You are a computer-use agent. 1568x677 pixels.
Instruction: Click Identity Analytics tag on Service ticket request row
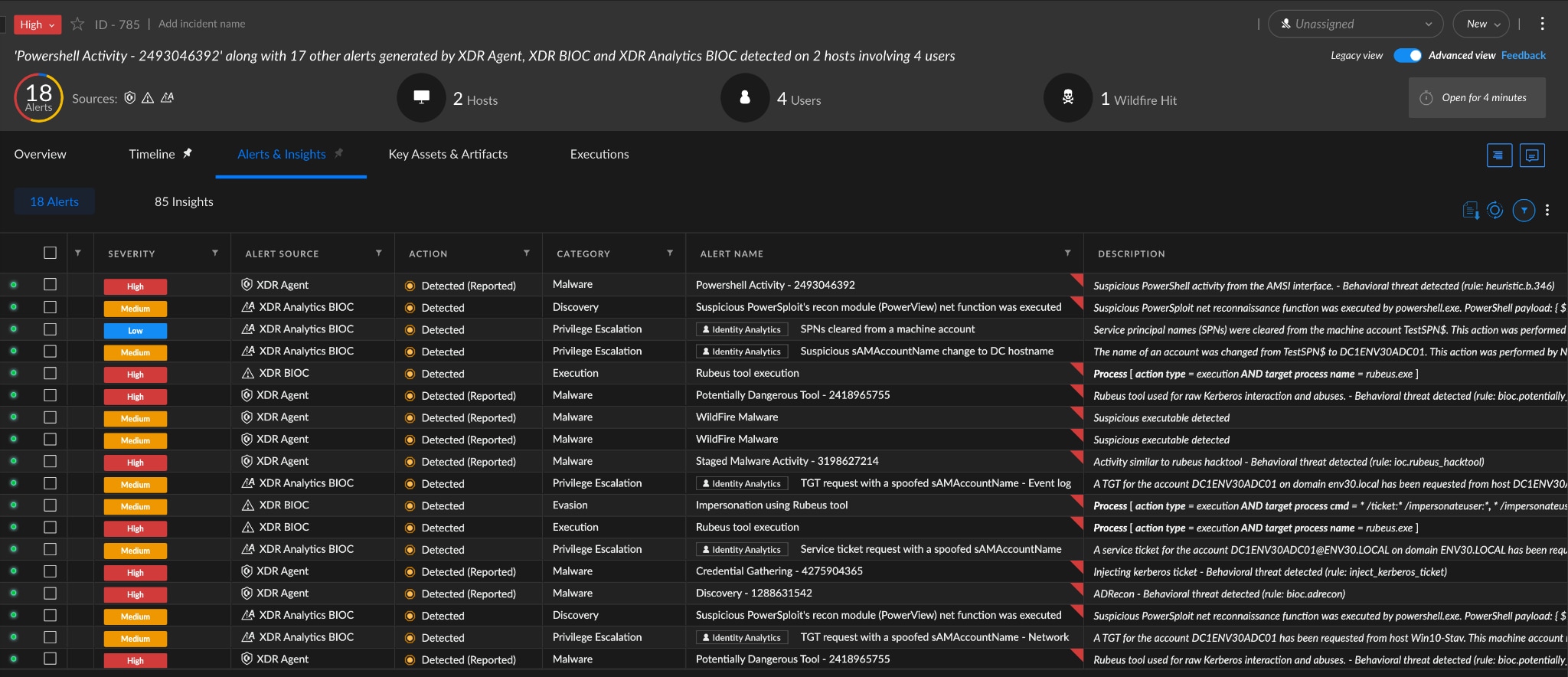(742, 549)
